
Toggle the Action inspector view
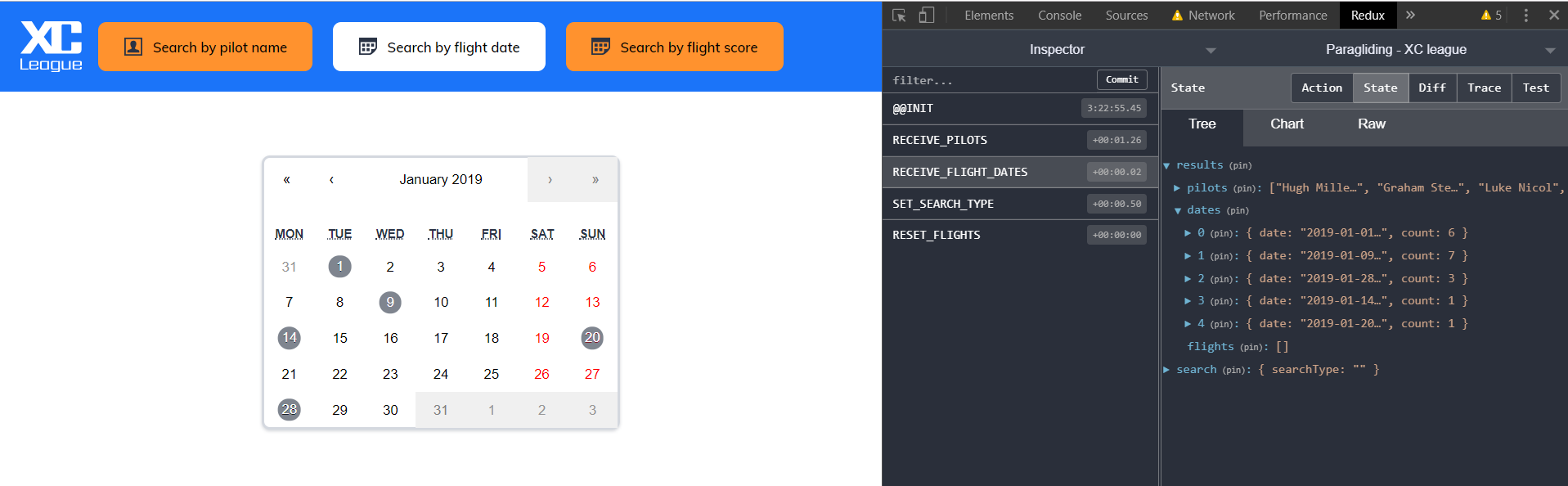pos(1322,88)
